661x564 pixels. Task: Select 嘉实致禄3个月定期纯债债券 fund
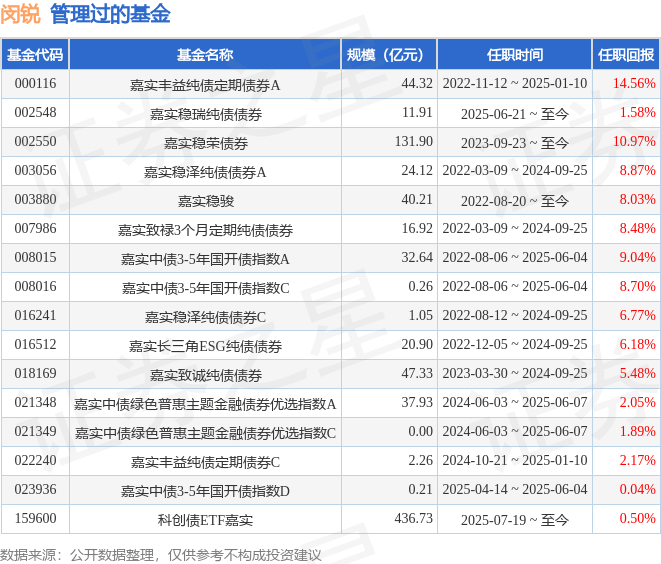[x=205, y=230]
